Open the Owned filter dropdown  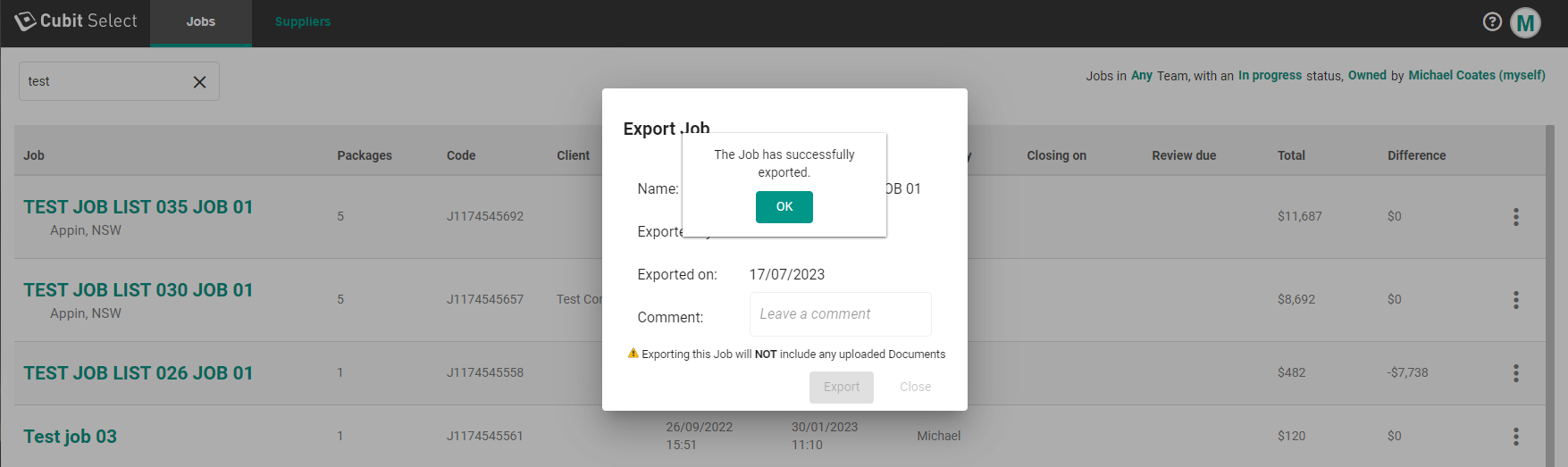click(x=1367, y=76)
